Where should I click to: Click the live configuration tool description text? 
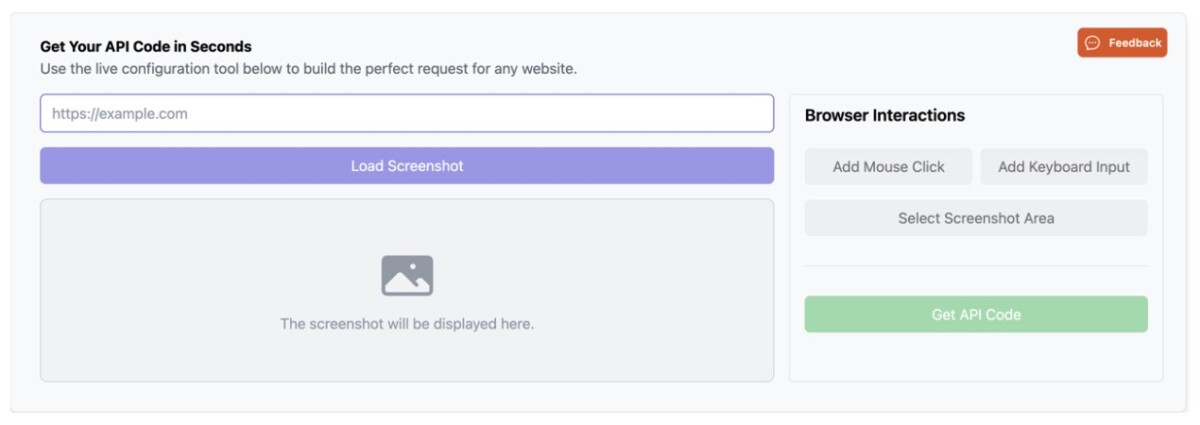coord(309,69)
